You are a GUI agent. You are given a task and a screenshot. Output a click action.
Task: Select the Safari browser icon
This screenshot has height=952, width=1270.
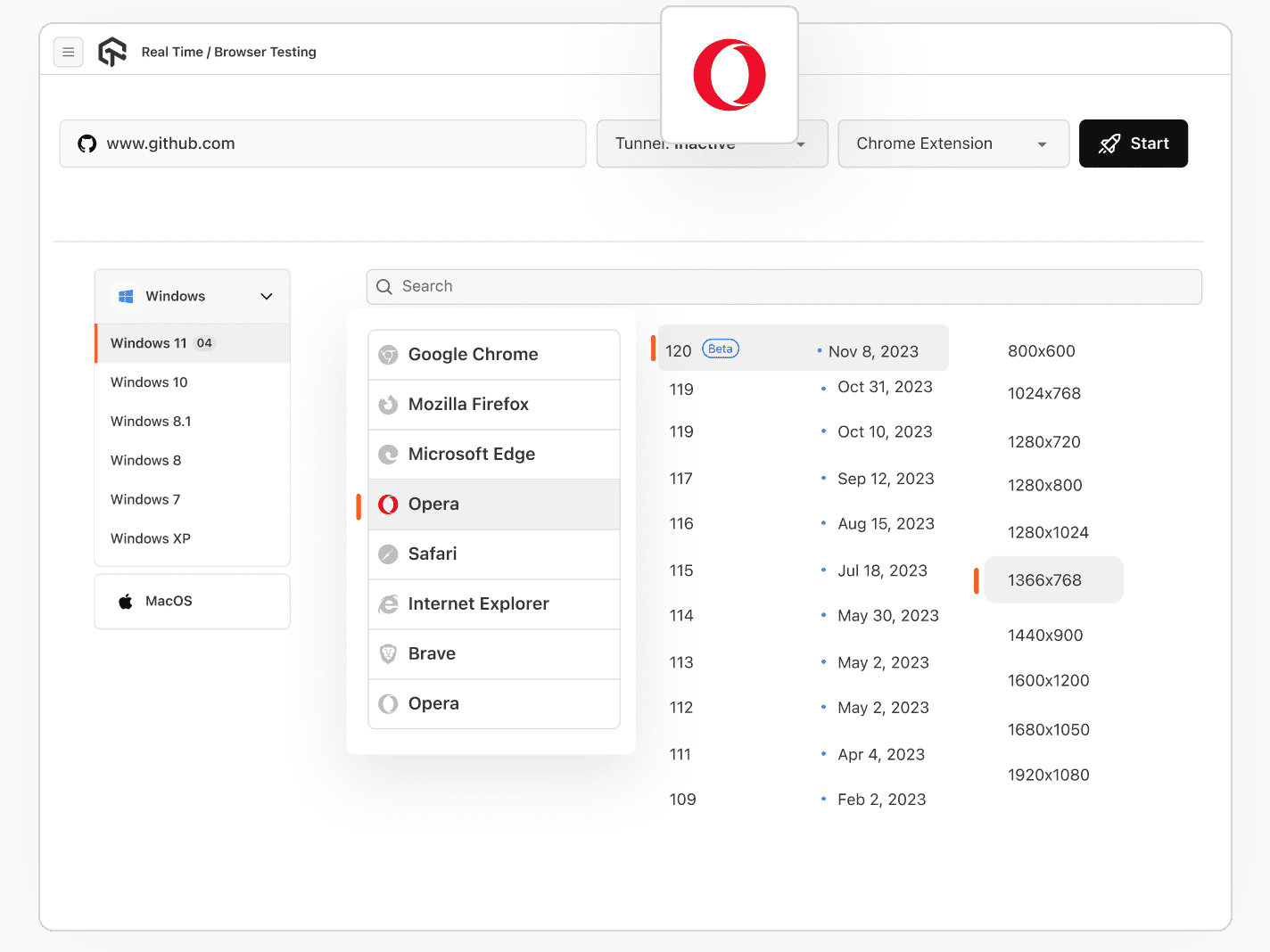(388, 554)
